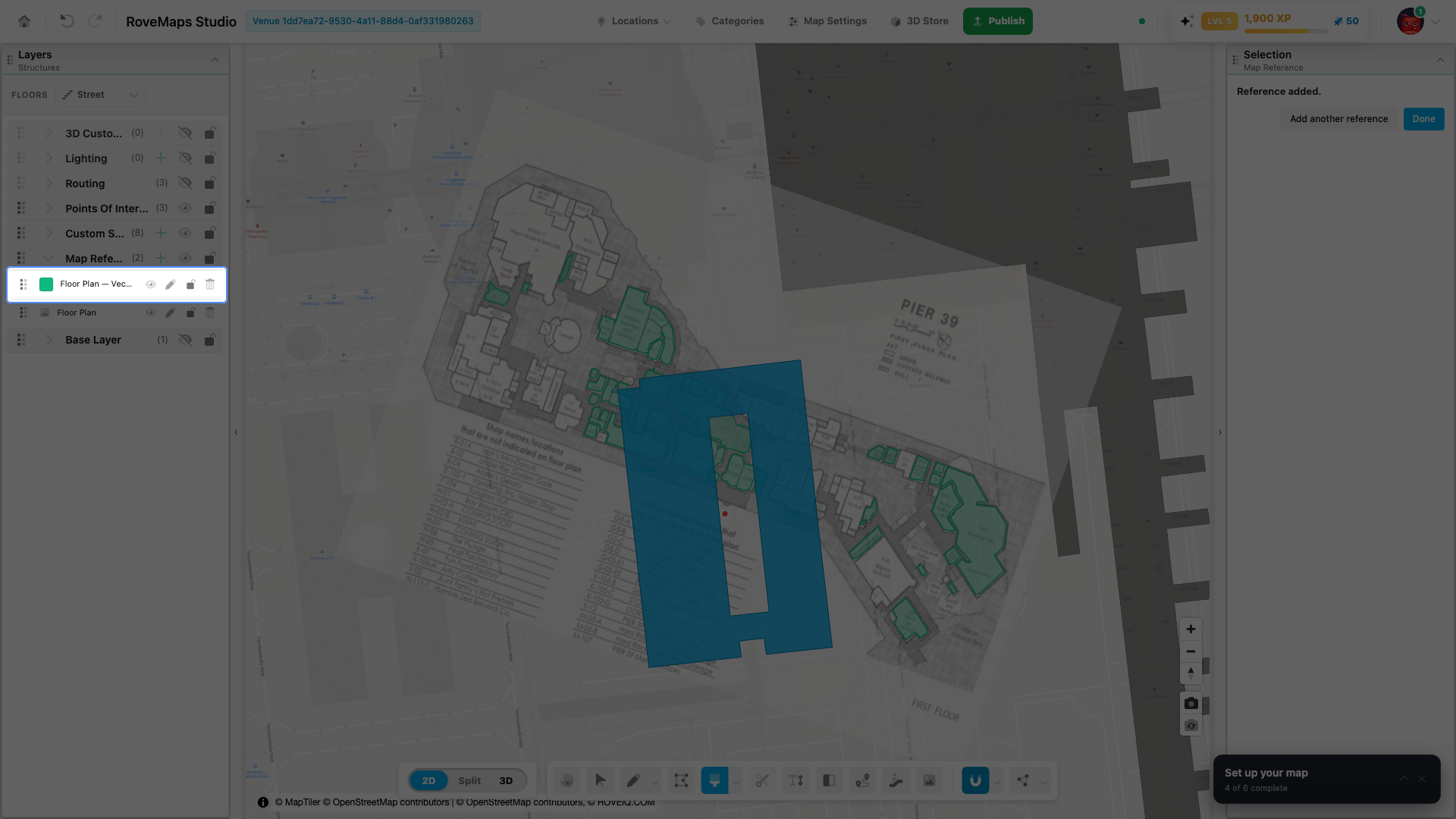Select the text height tool
The height and width of the screenshot is (819, 1456).
[795, 780]
